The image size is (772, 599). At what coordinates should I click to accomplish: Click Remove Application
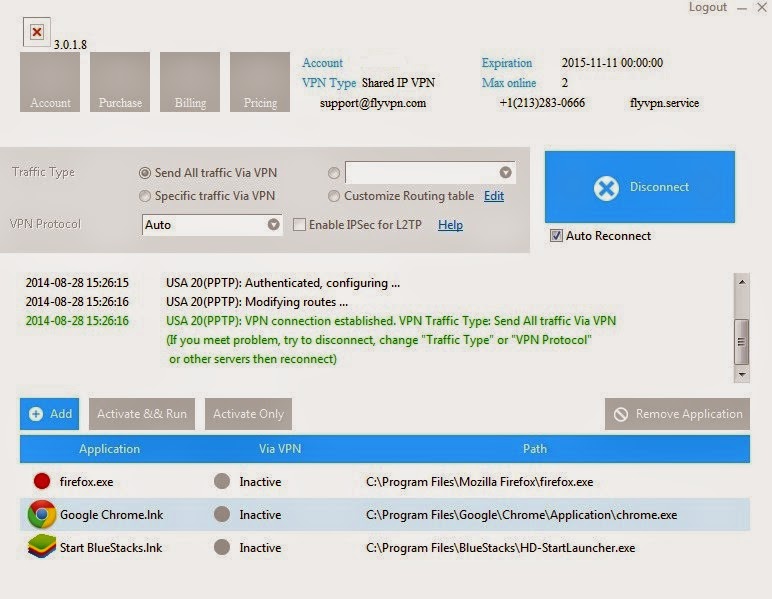677,414
